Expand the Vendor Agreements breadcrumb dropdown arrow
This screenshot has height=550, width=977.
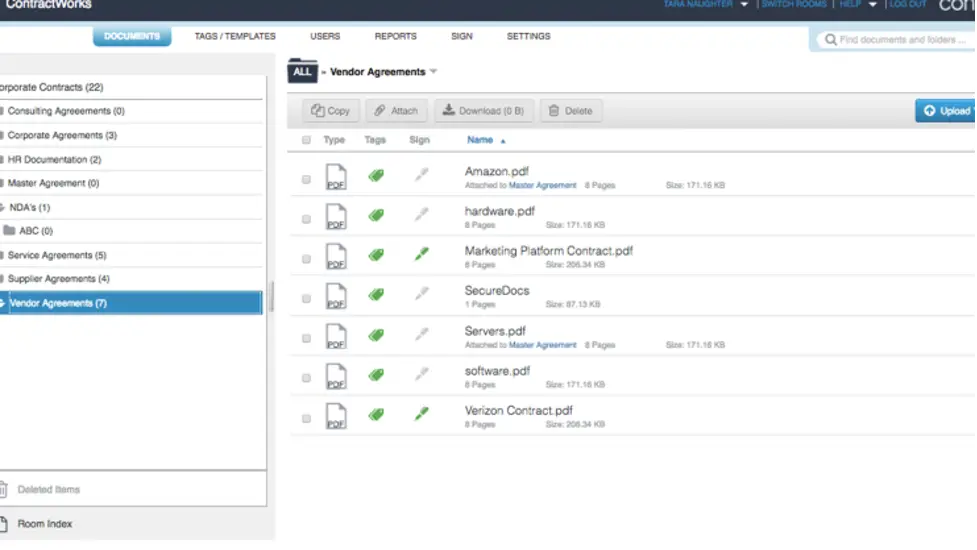[x=434, y=72]
